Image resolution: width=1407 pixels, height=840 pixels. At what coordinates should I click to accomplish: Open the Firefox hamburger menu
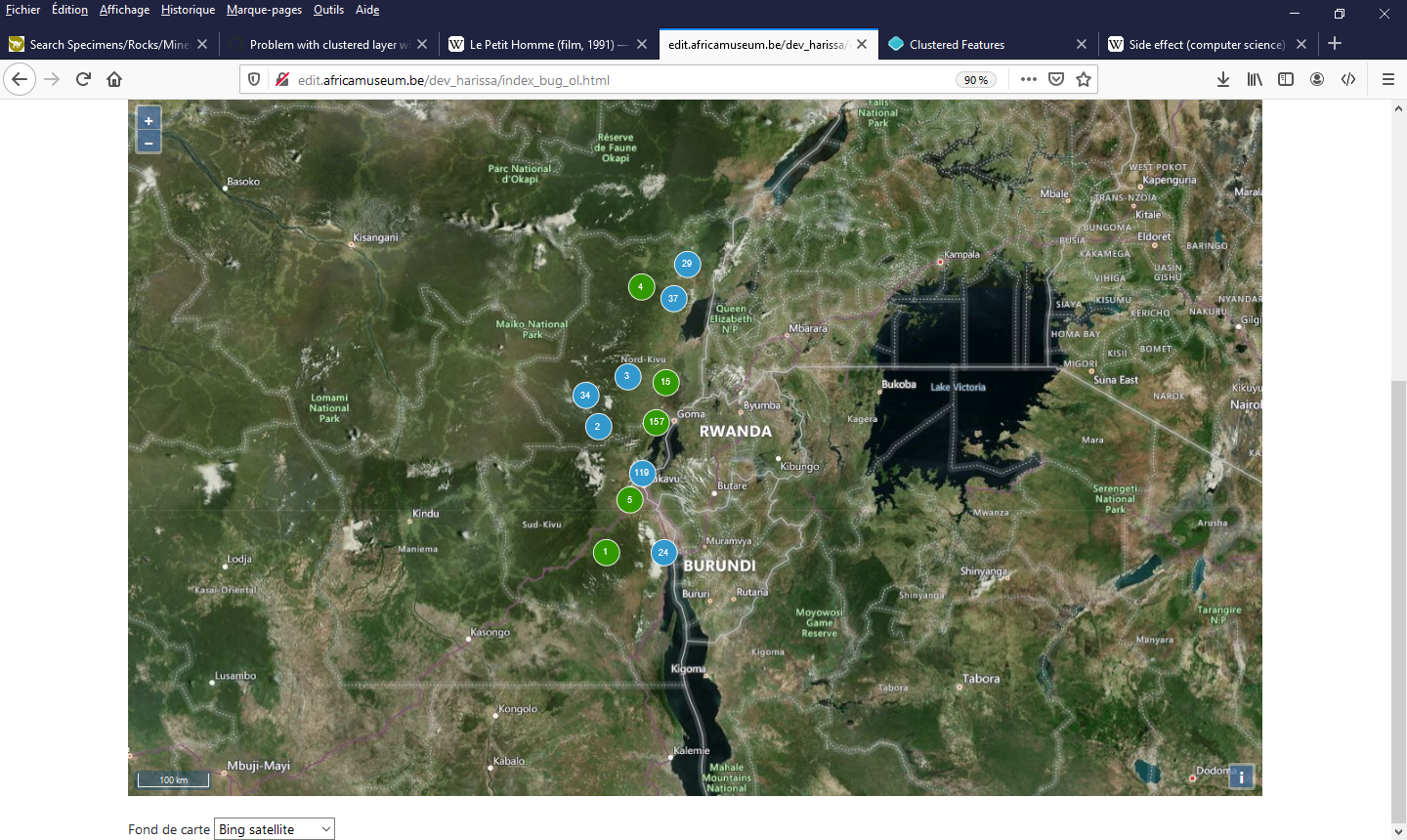1387,80
